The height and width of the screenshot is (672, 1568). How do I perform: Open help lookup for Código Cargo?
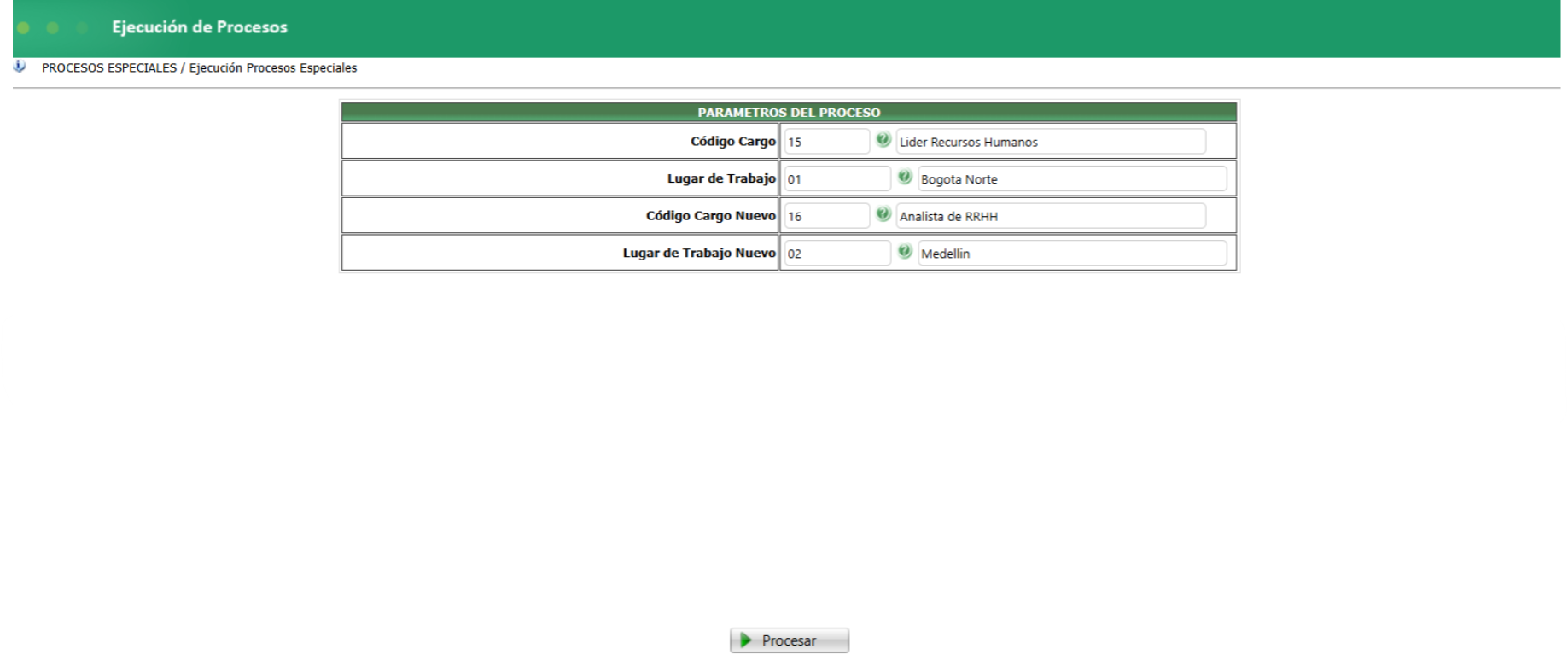click(x=883, y=140)
